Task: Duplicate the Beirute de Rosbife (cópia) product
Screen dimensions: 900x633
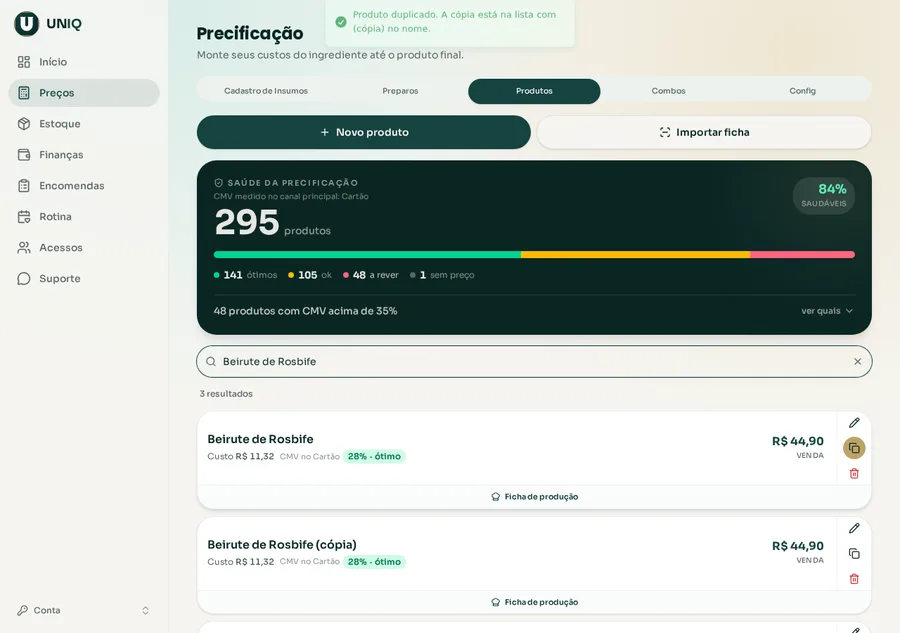Action: [854, 553]
